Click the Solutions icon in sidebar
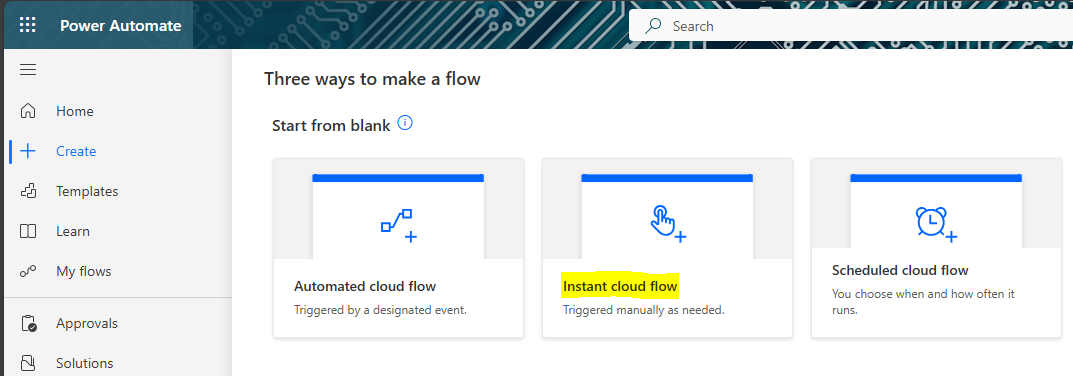The image size is (1073, 376). click(28, 363)
